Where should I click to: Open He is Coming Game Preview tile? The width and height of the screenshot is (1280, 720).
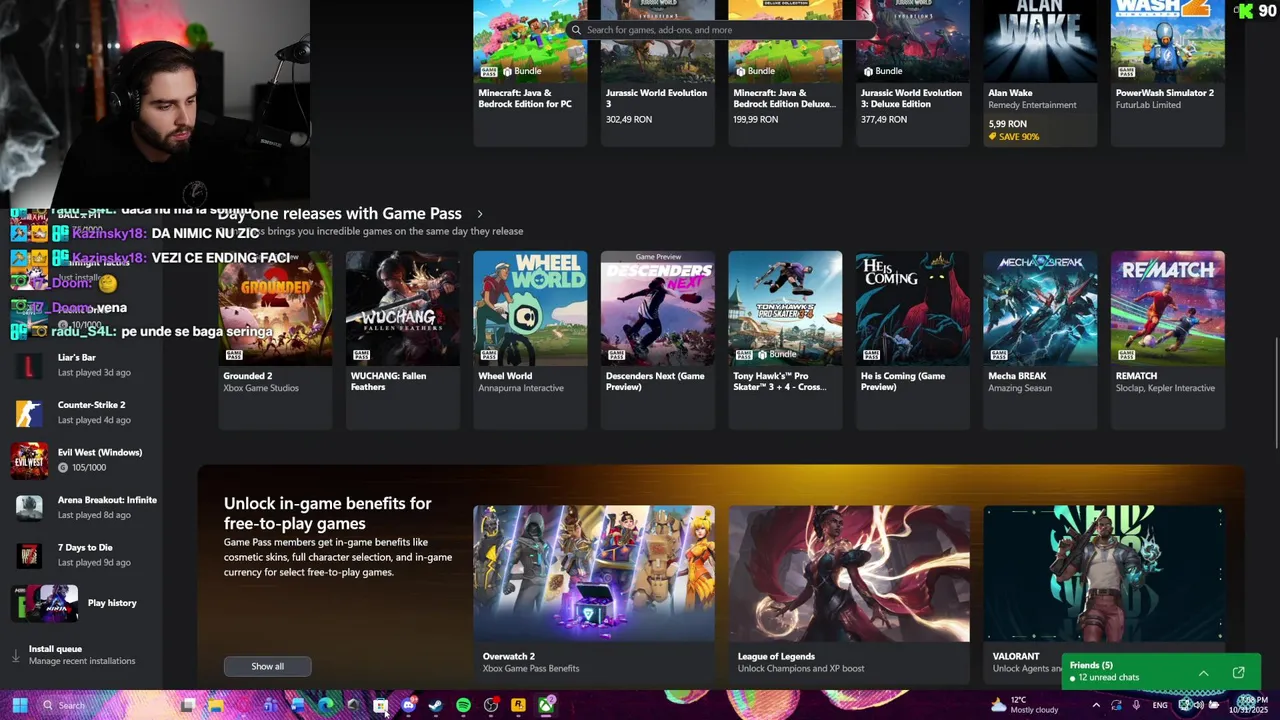click(913, 340)
